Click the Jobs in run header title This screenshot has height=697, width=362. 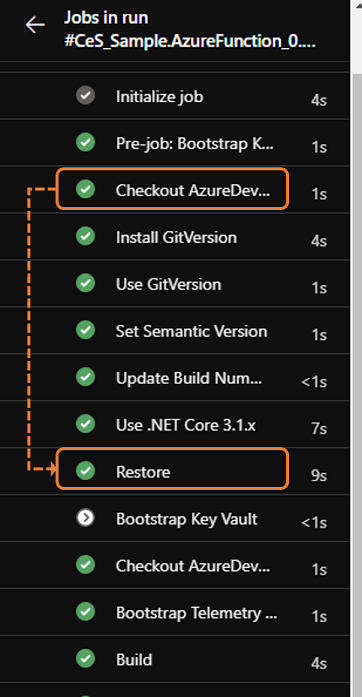pos(190,29)
